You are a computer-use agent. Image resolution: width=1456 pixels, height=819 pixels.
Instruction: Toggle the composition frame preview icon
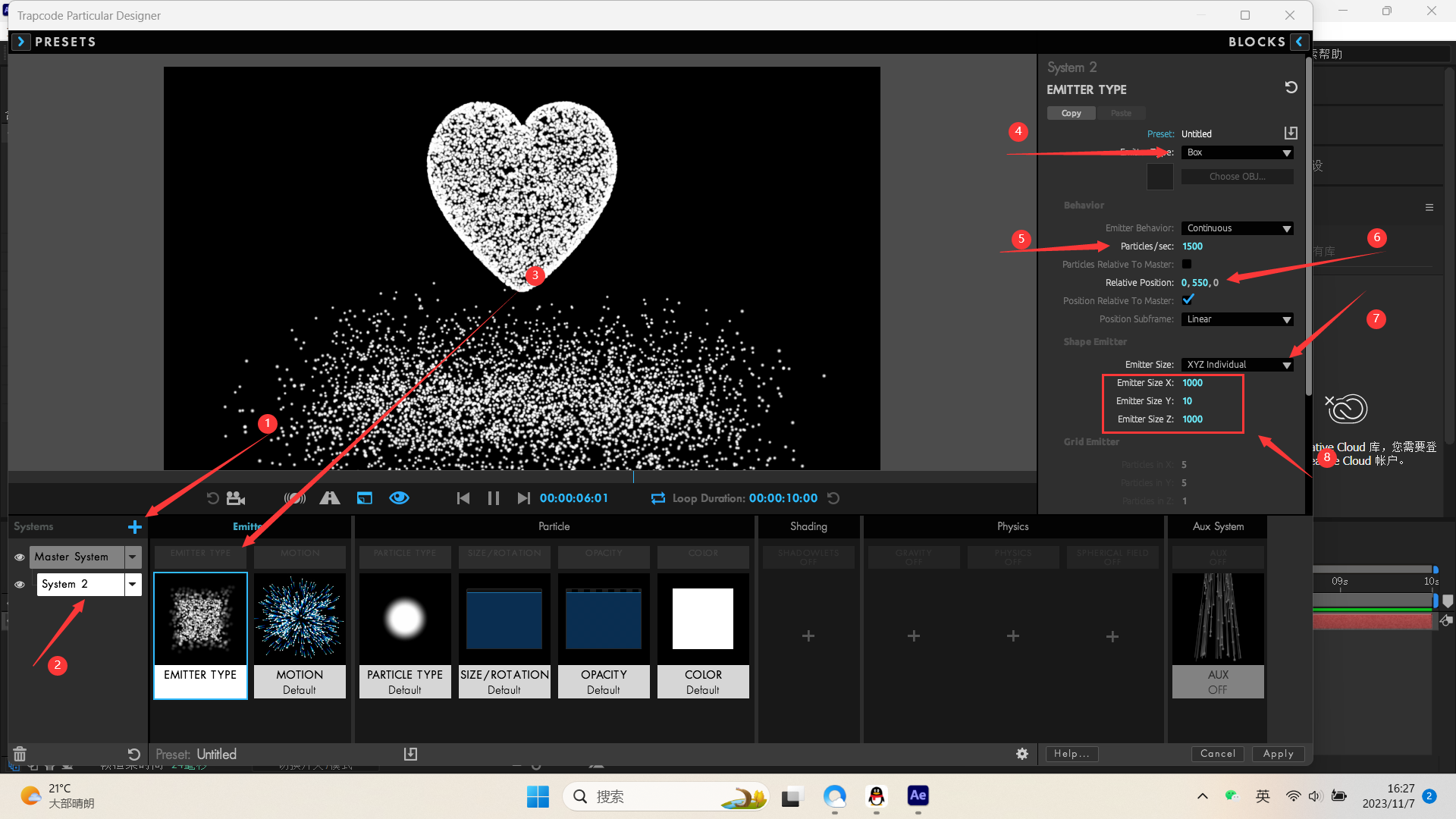click(x=365, y=498)
